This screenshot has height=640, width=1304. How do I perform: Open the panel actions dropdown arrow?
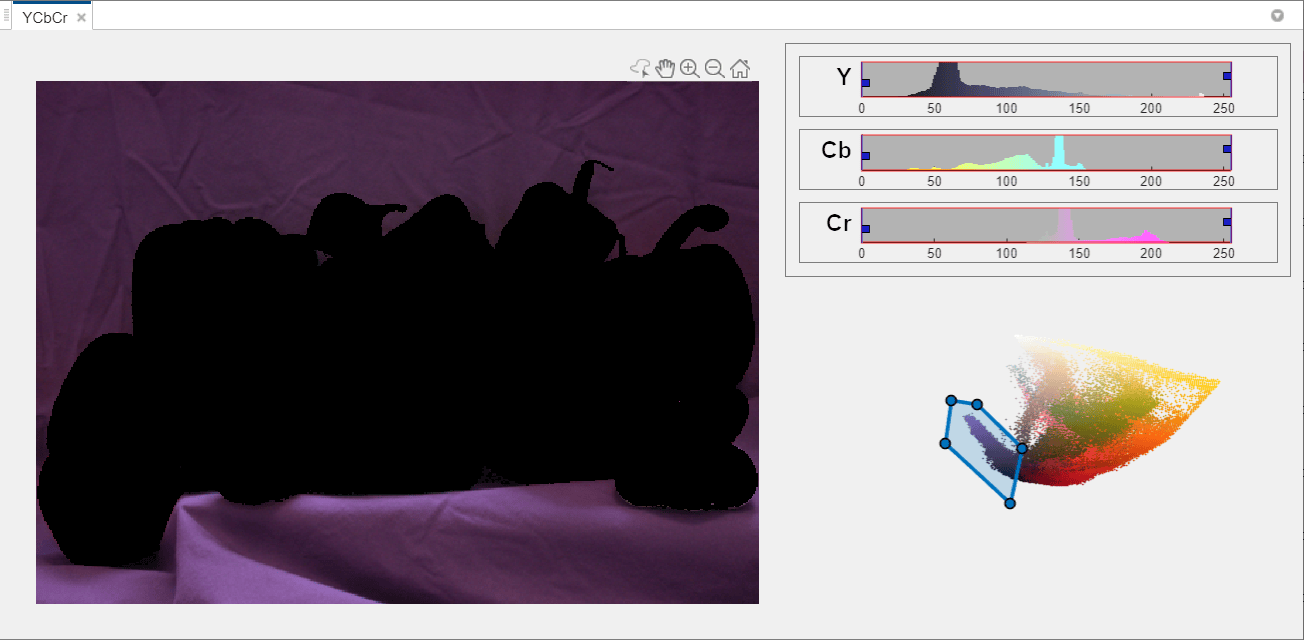(x=1277, y=16)
